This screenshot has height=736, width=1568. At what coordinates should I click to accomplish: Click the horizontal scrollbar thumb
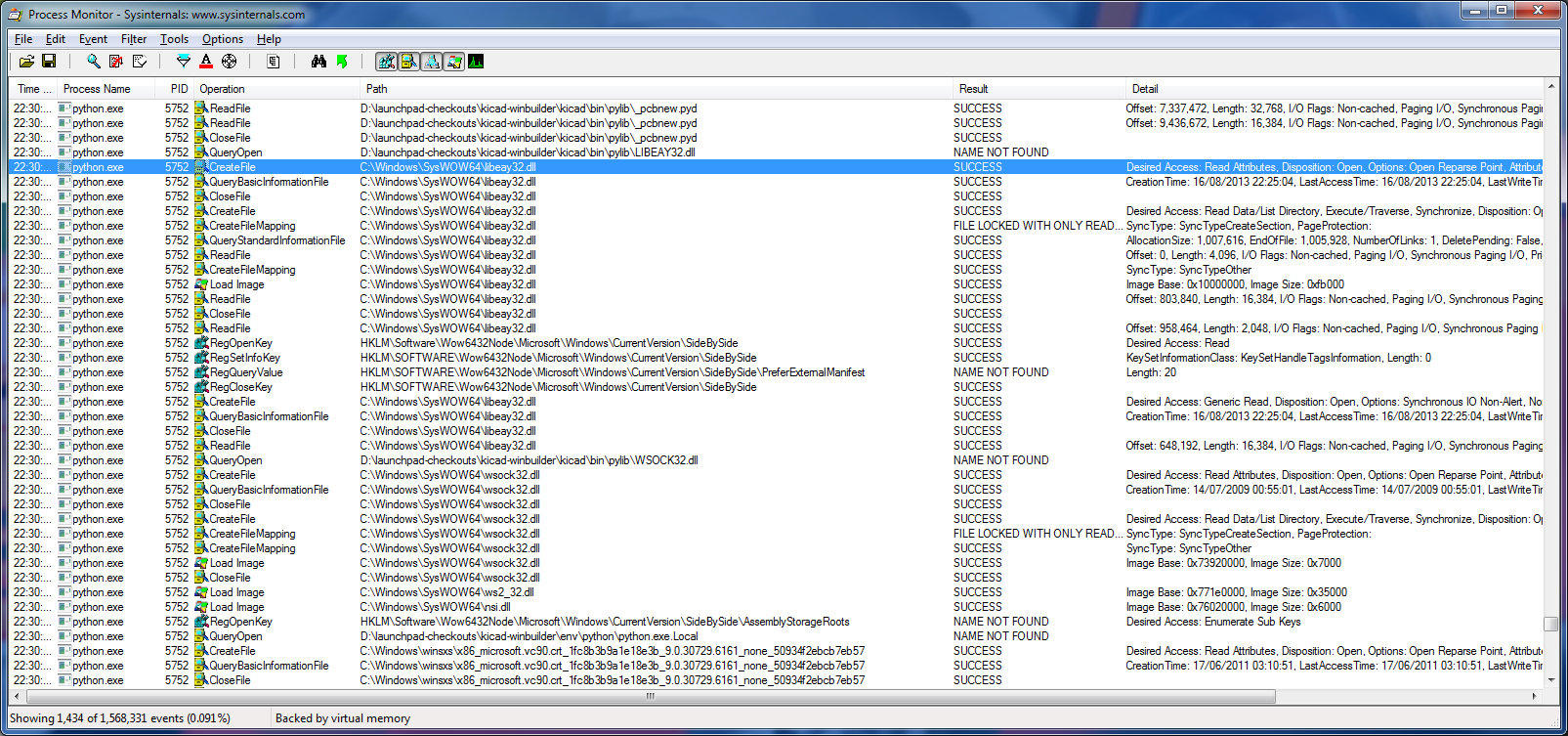click(x=651, y=697)
